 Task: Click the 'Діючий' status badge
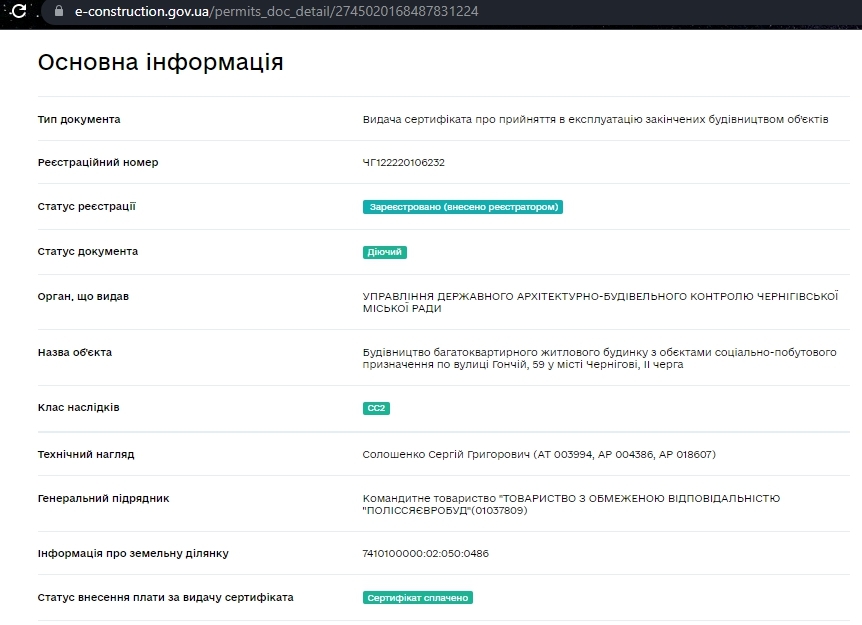(x=385, y=252)
